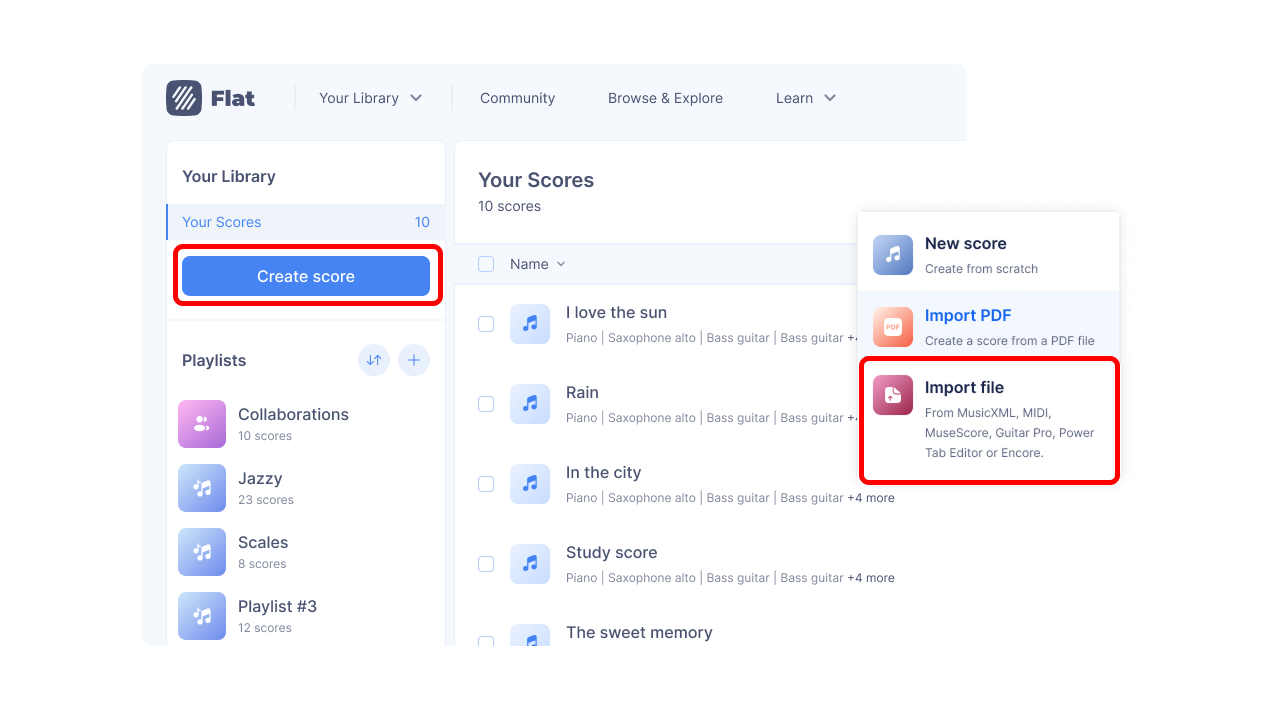
Task: Open the Collaborations playlist icon
Action: (202, 424)
